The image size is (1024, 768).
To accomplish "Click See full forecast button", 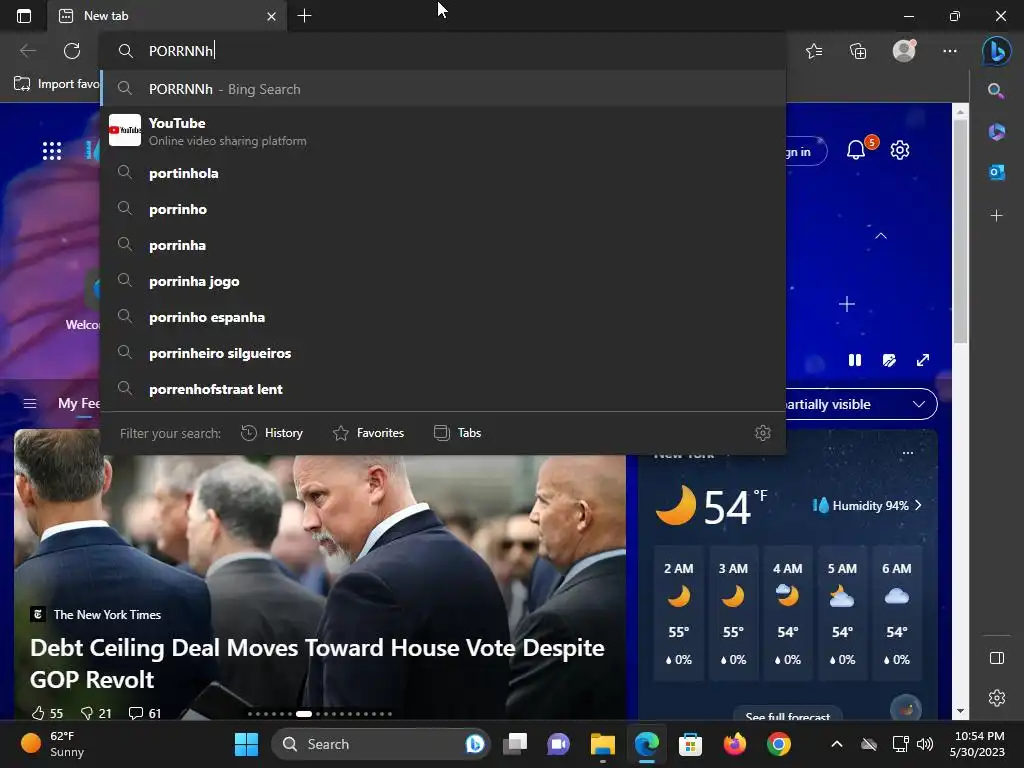I will (788, 715).
